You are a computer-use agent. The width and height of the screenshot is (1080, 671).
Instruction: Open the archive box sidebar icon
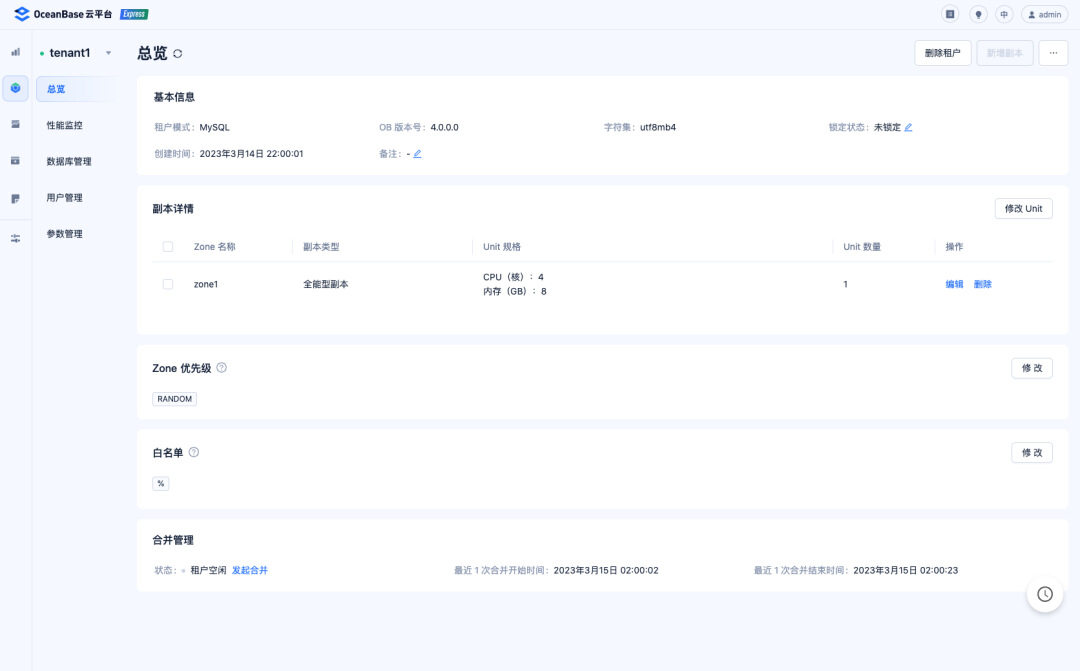[x=15, y=161]
